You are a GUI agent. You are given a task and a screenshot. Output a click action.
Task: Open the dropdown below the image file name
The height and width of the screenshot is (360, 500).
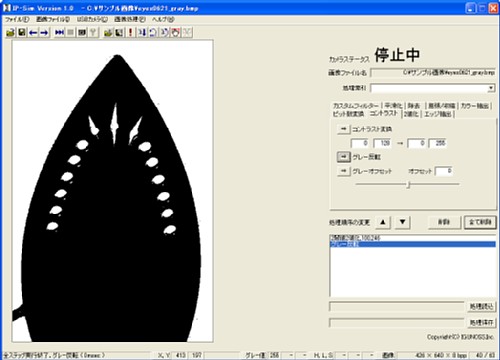coord(491,88)
